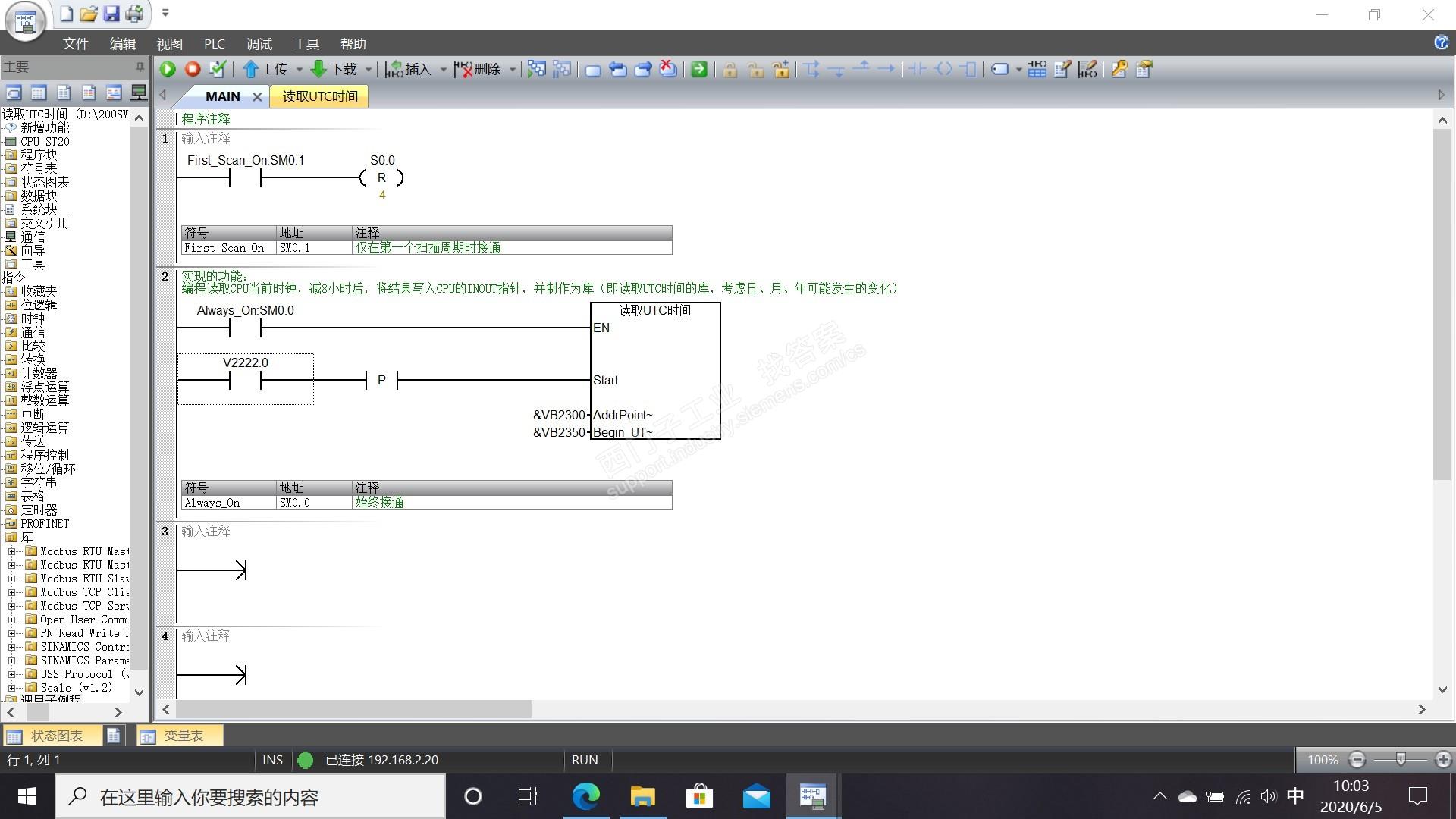The height and width of the screenshot is (819, 1456).
Task: Click the save disk icon in title bar
Action: tap(111, 13)
